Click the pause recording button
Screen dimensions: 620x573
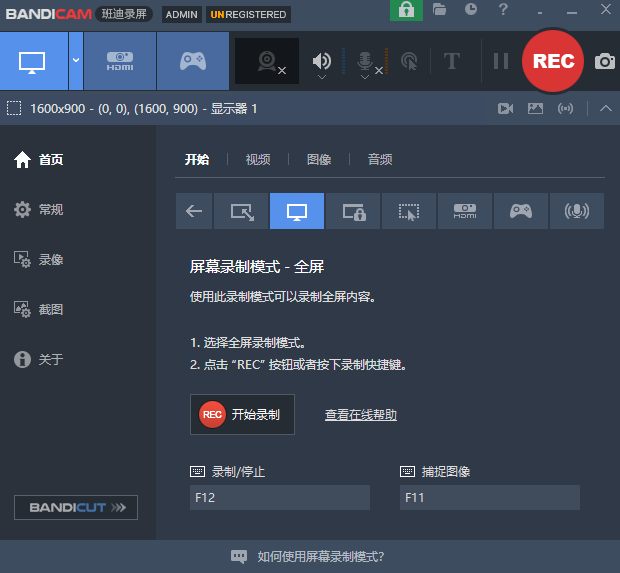click(501, 61)
